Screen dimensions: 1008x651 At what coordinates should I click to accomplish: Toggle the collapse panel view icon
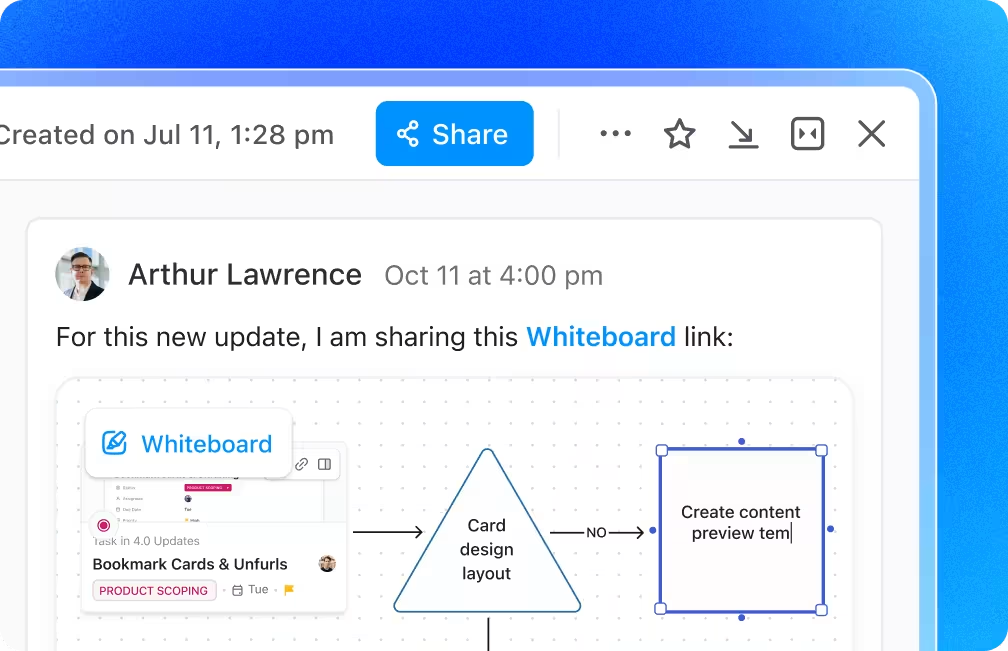coord(807,134)
